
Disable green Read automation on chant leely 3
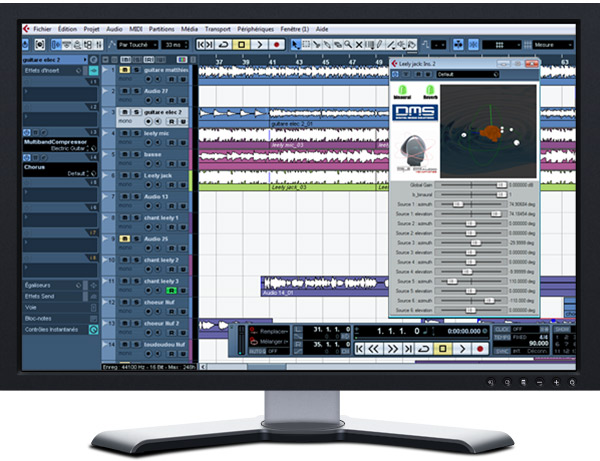pyautogui.click(x=171, y=290)
